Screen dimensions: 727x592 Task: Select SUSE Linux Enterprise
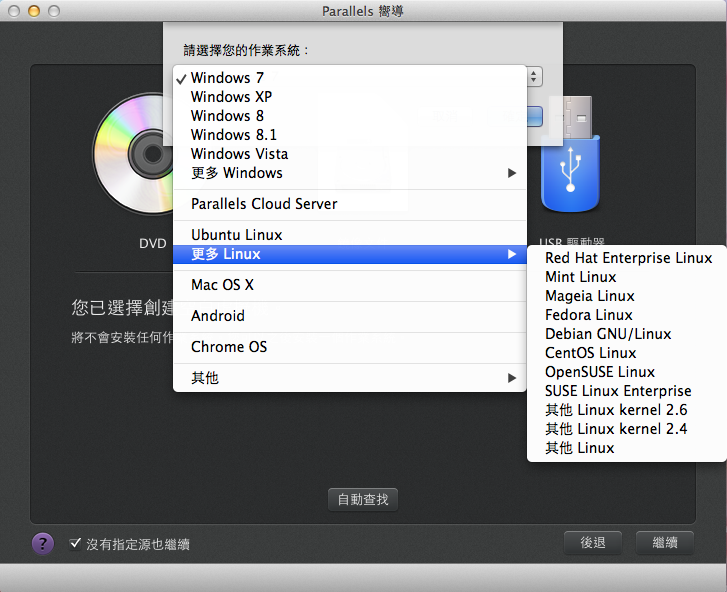click(x=627, y=391)
